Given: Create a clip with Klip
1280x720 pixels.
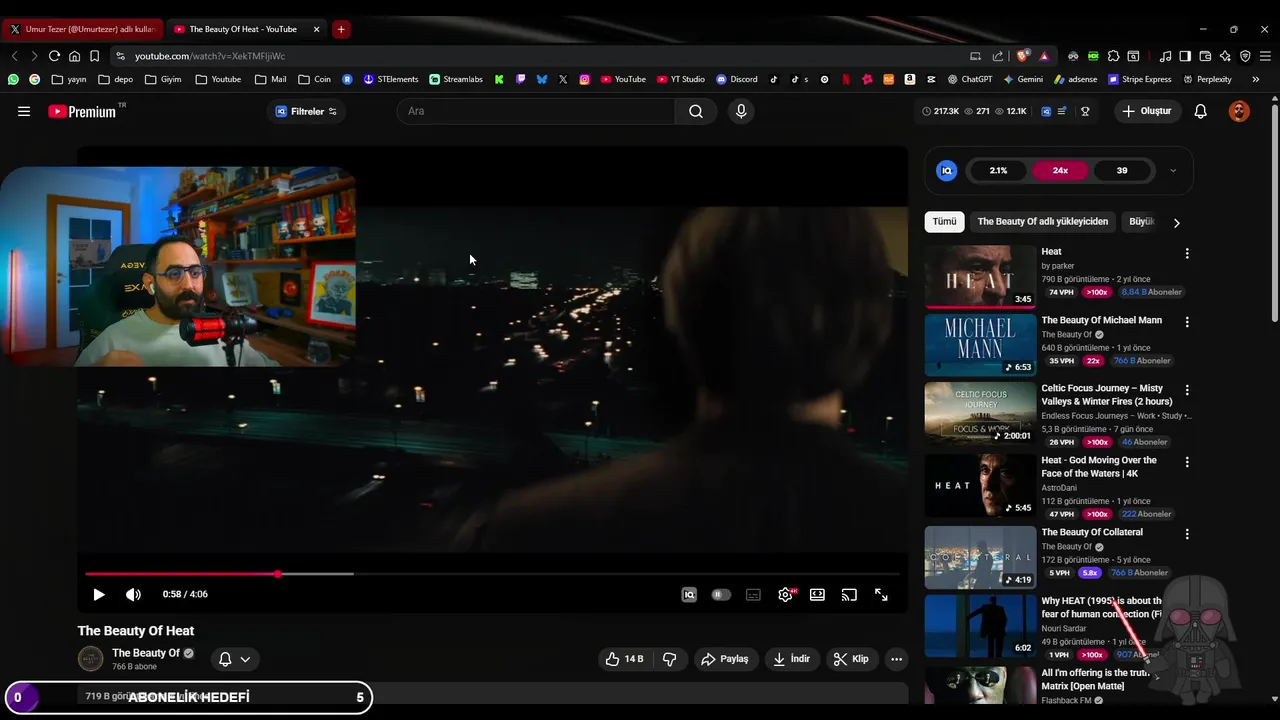Looking at the screenshot, I should pyautogui.click(x=852, y=659).
